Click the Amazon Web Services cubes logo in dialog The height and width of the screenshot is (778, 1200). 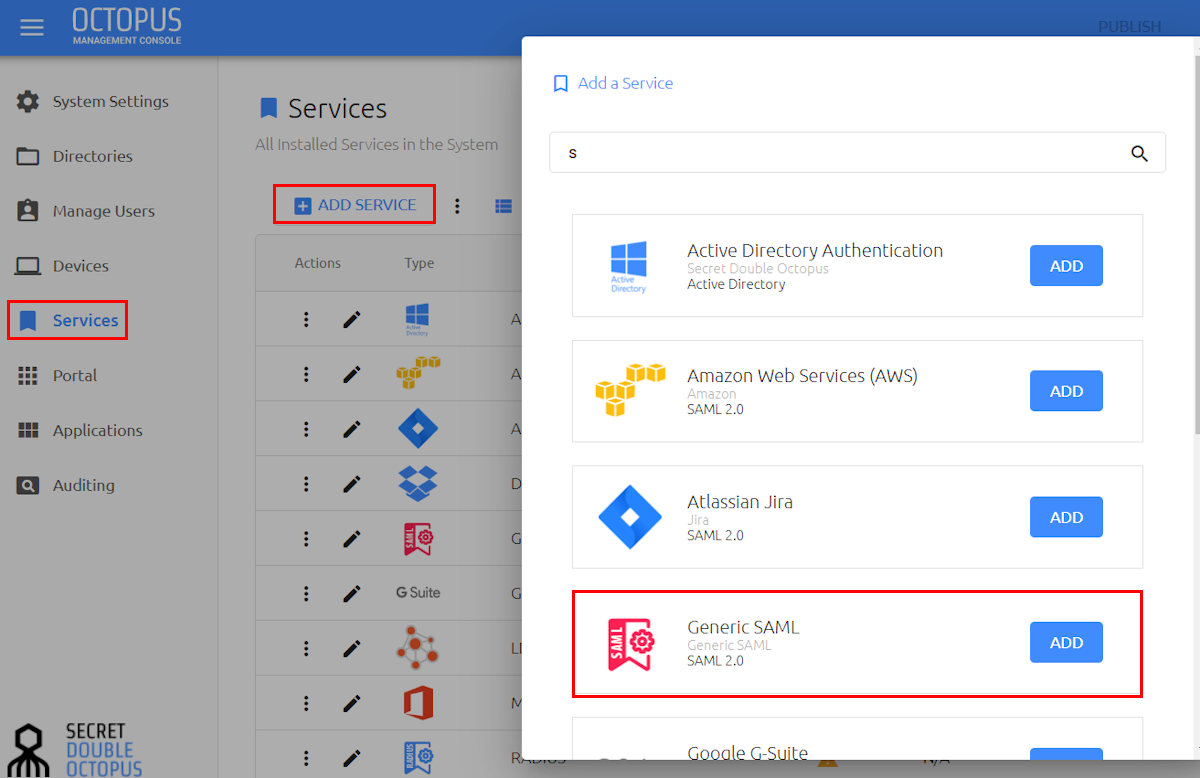(x=630, y=391)
